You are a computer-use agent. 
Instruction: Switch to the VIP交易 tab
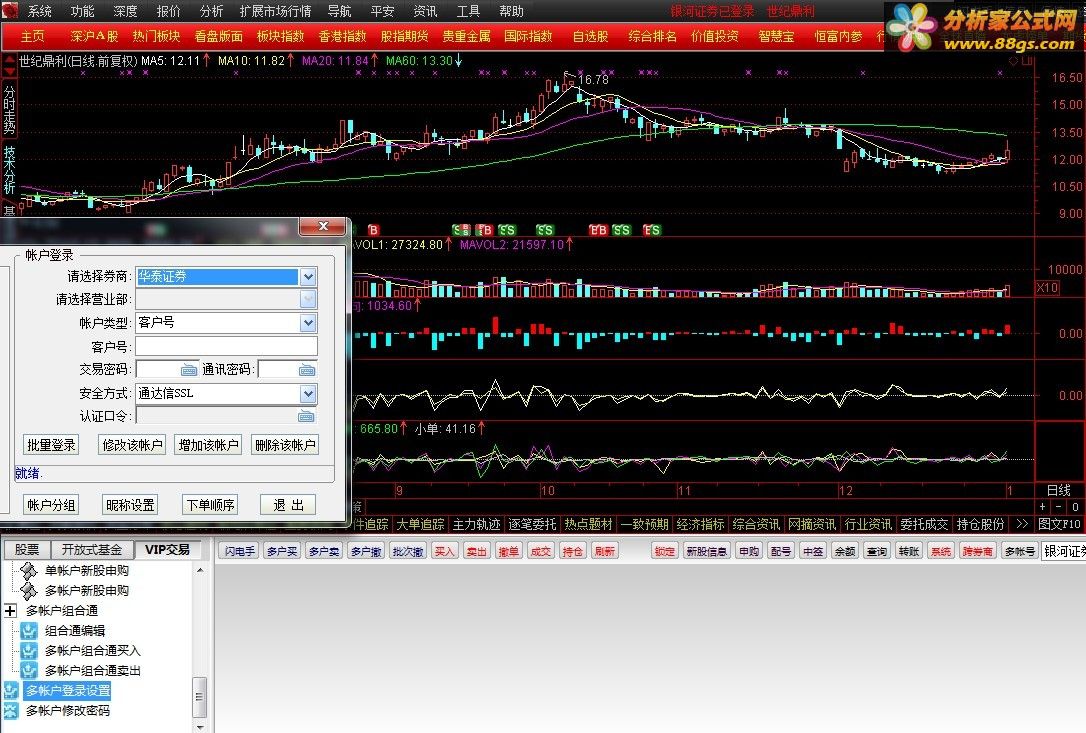click(x=168, y=549)
